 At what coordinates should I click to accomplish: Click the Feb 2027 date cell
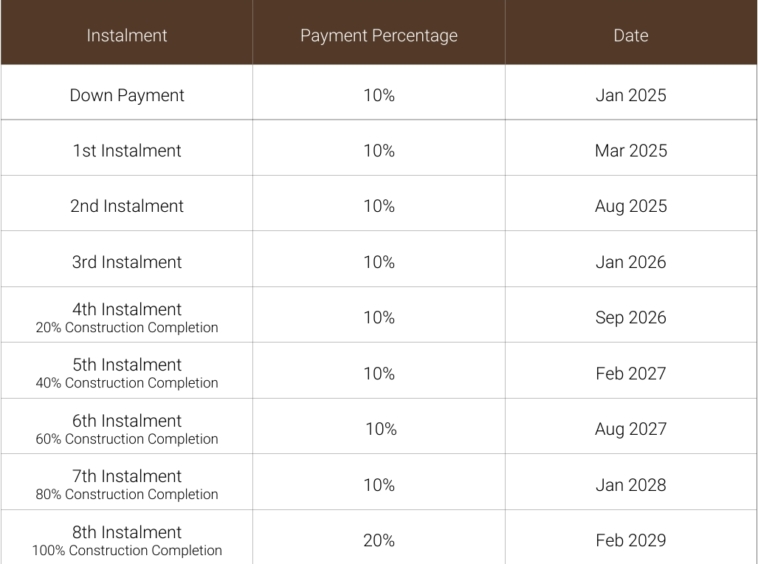pyautogui.click(x=630, y=374)
